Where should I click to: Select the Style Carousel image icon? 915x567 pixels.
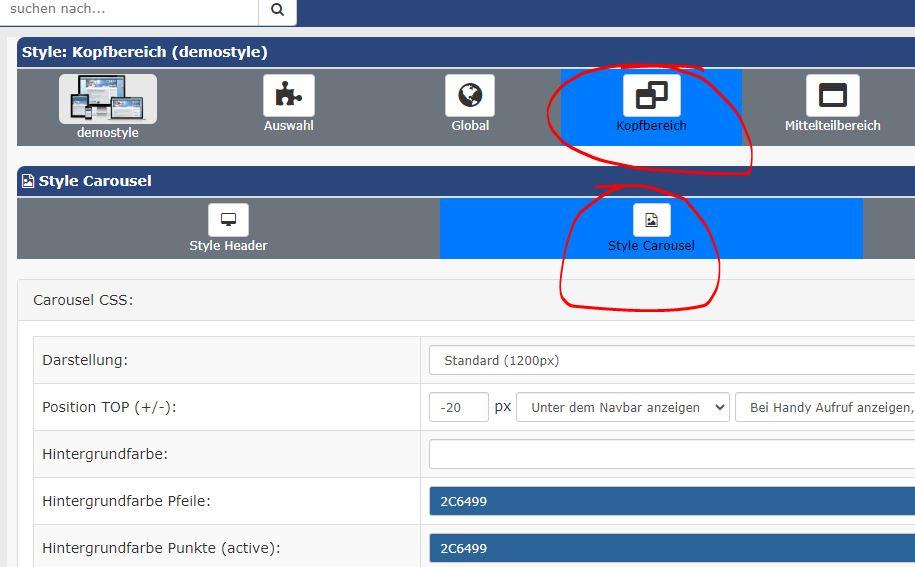coord(651,220)
